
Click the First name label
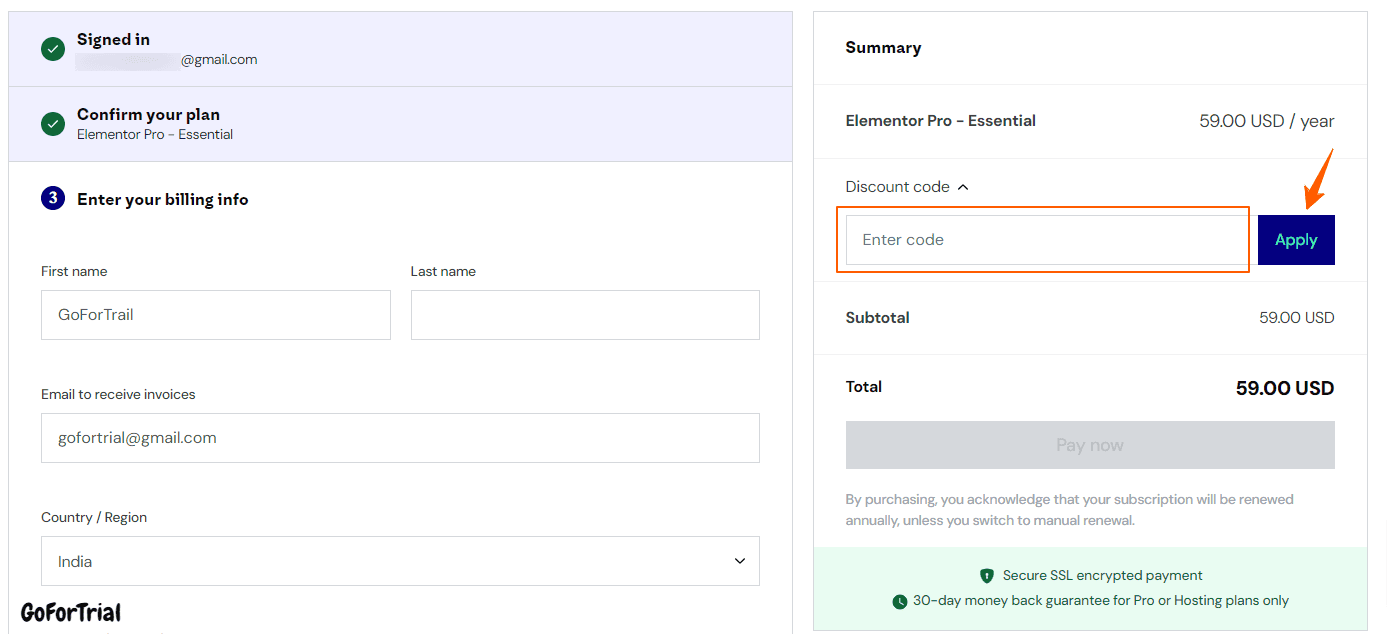coord(74,271)
